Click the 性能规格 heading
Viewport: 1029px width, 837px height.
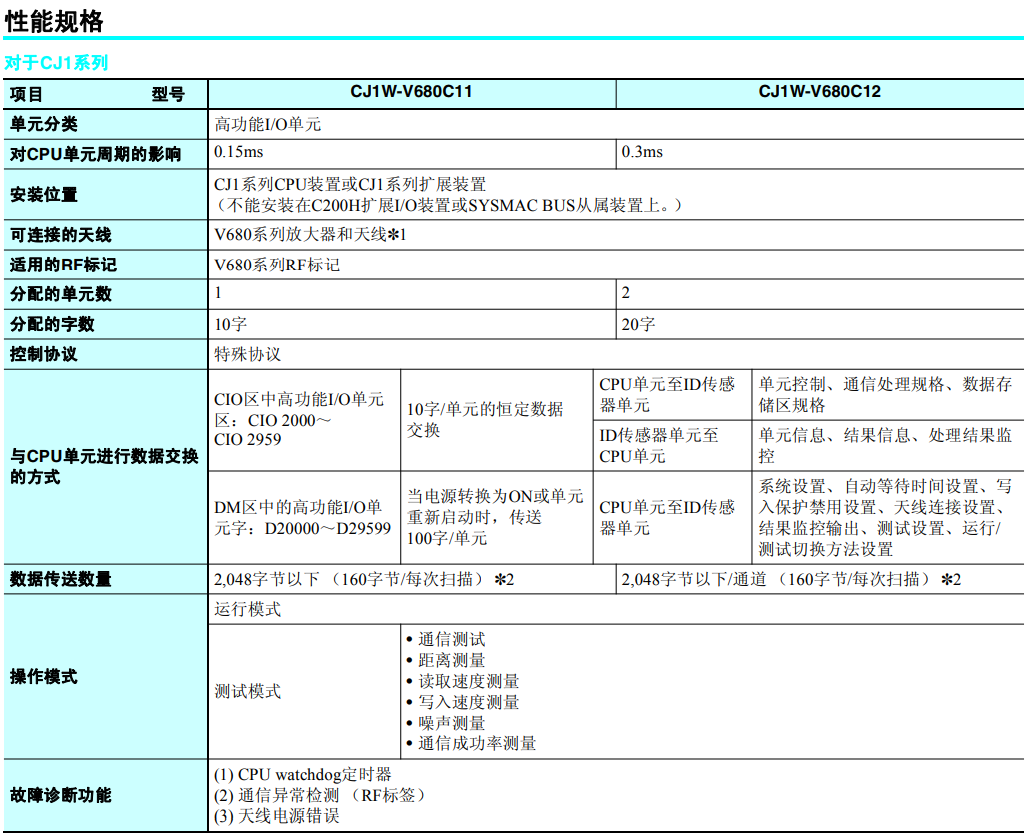(x=54, y=20)
